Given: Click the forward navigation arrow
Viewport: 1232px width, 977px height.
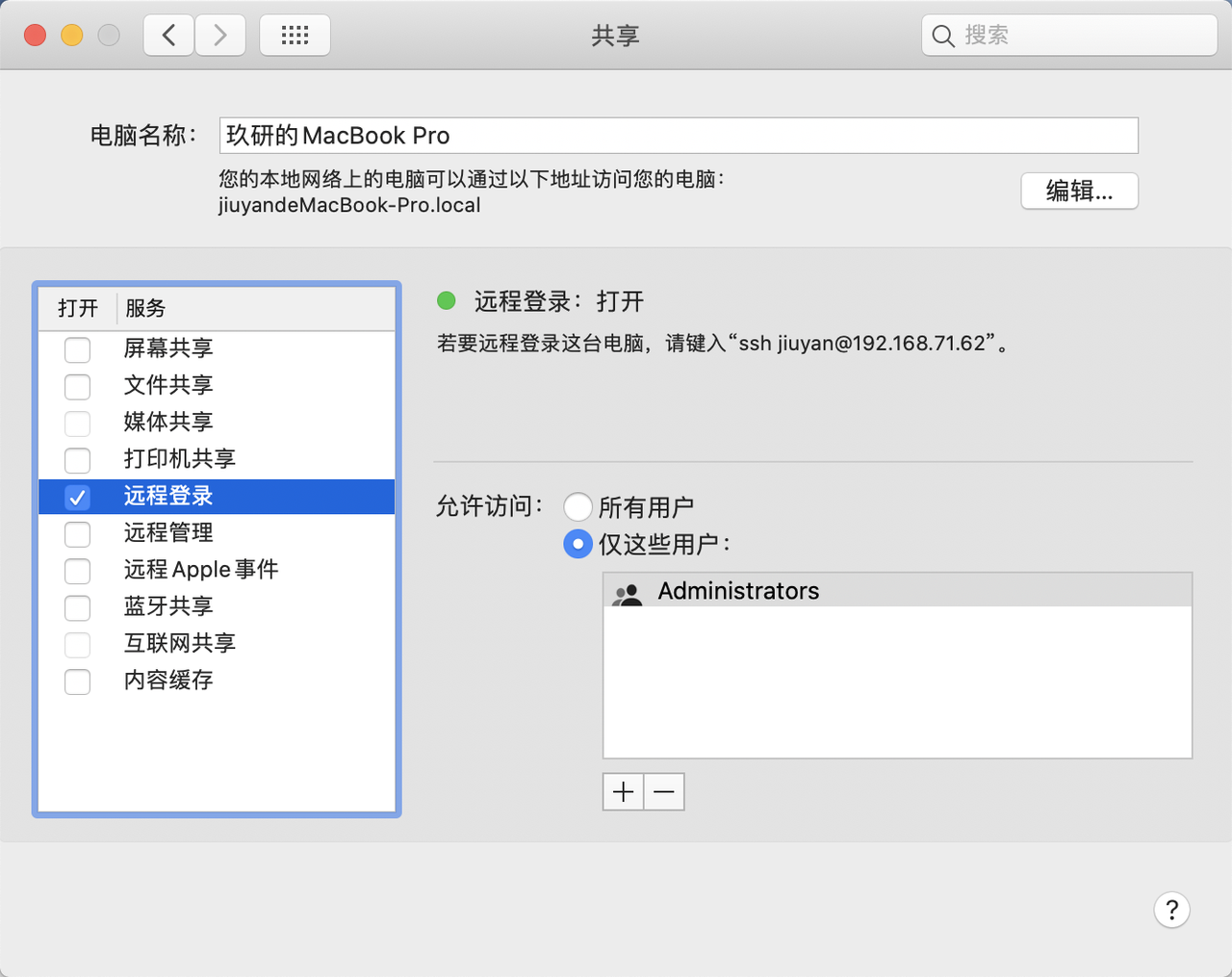Looking at the screenshot, I should 220,36.
